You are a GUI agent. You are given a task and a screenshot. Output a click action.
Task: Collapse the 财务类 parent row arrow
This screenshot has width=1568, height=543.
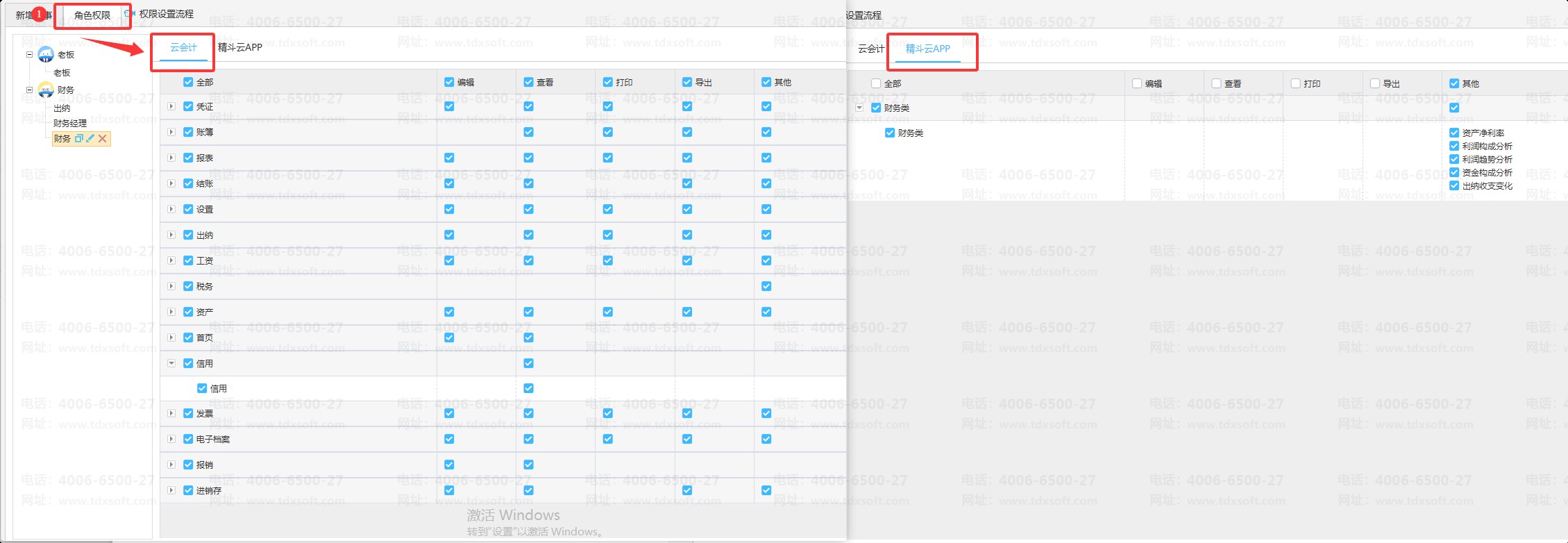[859, 108]
